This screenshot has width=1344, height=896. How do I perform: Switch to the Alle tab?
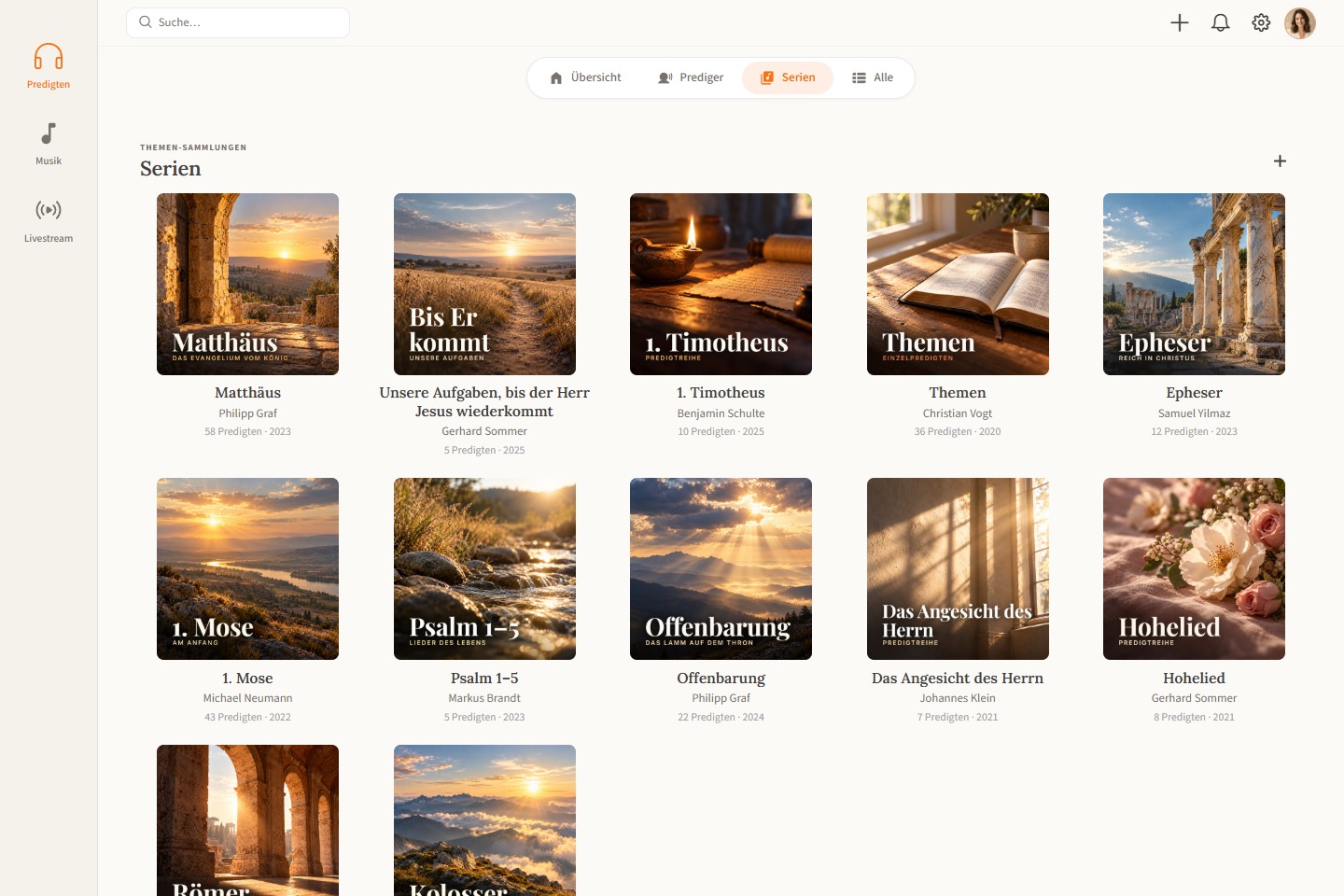[x=873, y=77]
